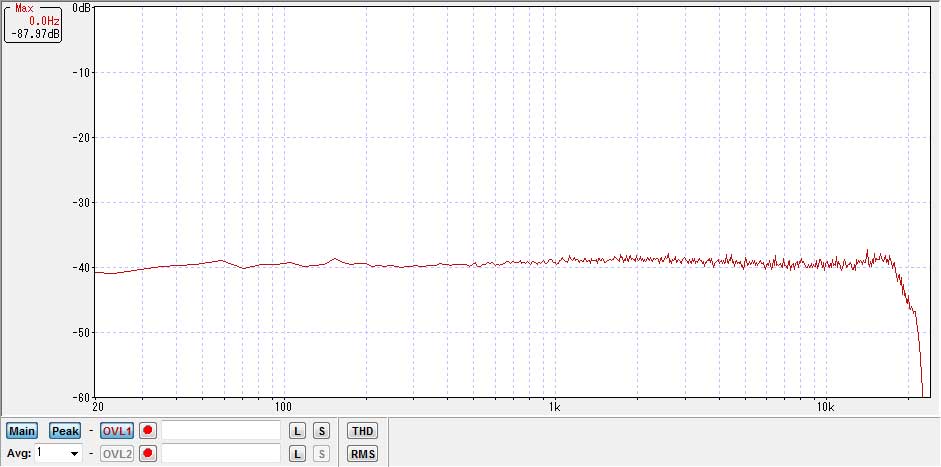Toggle the Main spectrum display button
The width and height of the screenshot is (941, 467).
[22, 431]
